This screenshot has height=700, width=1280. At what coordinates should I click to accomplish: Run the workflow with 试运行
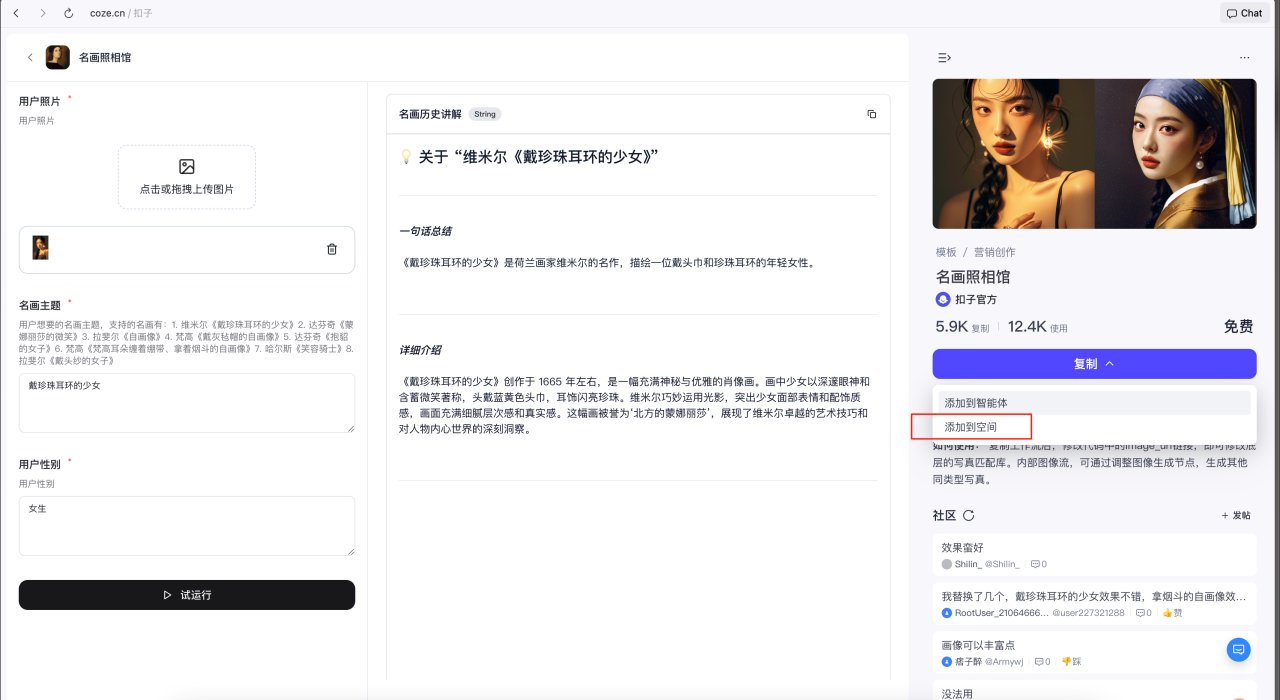pos(187,595)
